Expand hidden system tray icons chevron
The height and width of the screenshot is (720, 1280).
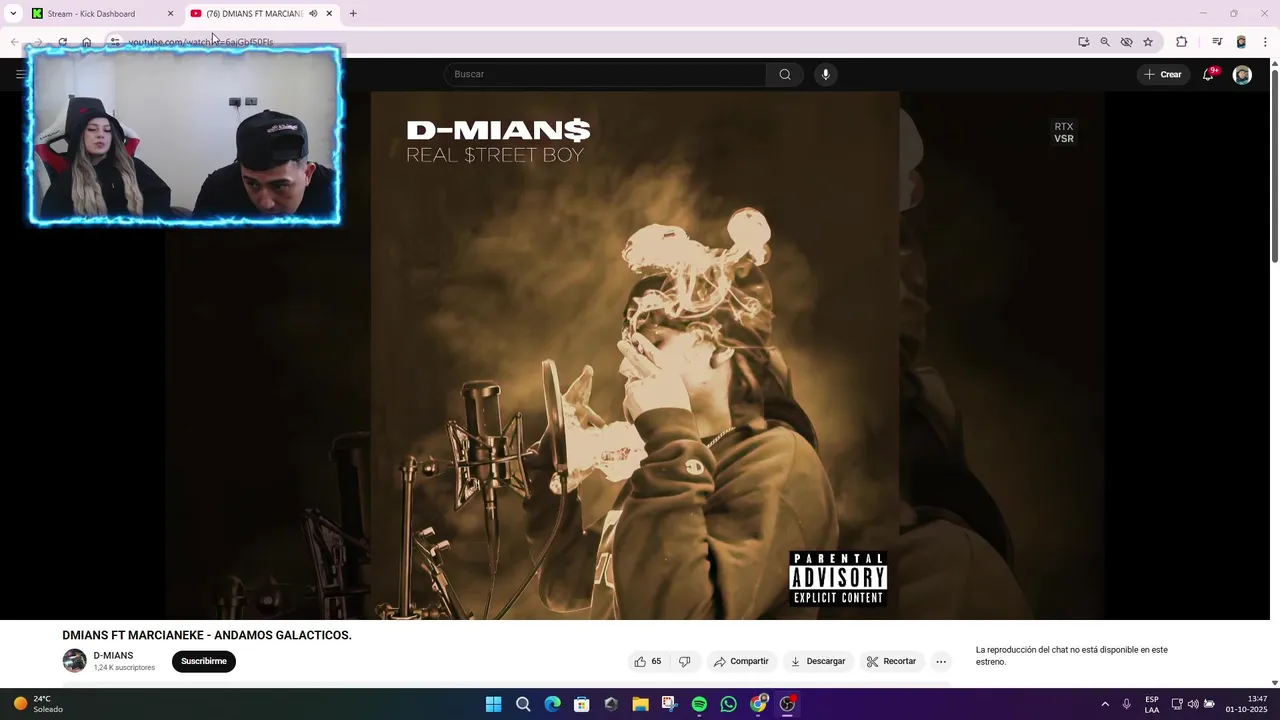point(1105,704)
